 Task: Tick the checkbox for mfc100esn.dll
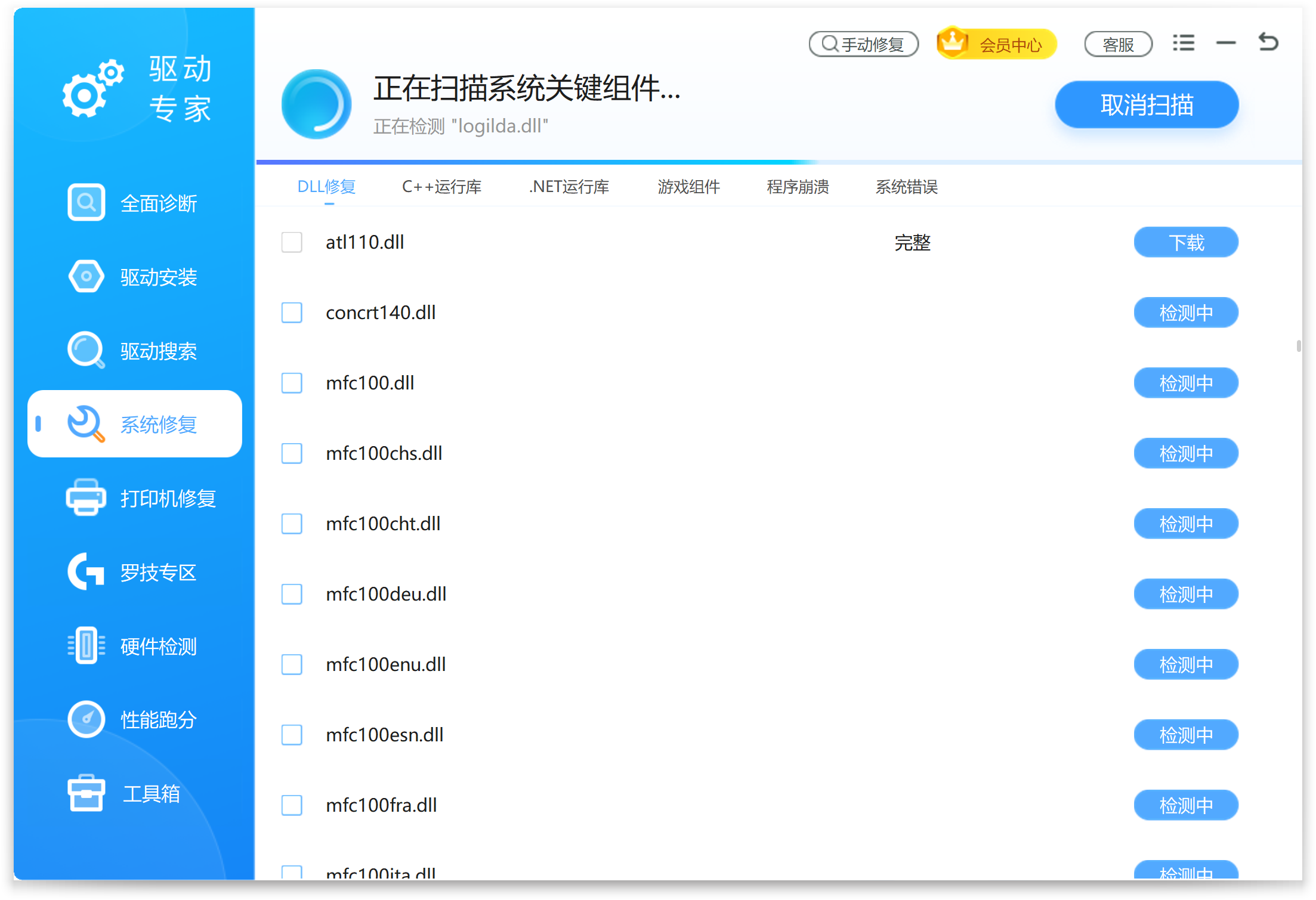pyautogui.click(x=292, y=735)
